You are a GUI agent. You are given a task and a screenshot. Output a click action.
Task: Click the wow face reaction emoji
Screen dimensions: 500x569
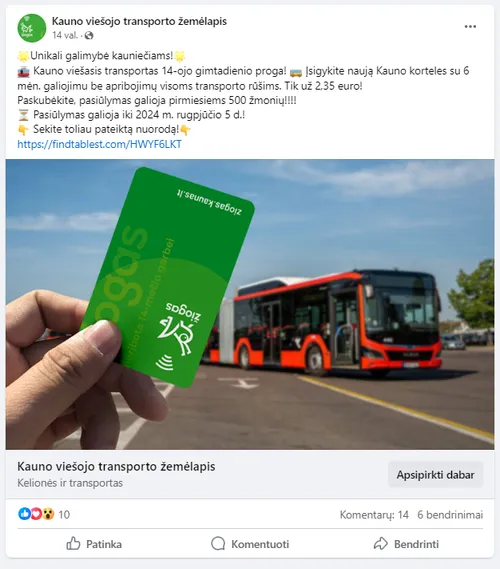click(x=48, y=514)
